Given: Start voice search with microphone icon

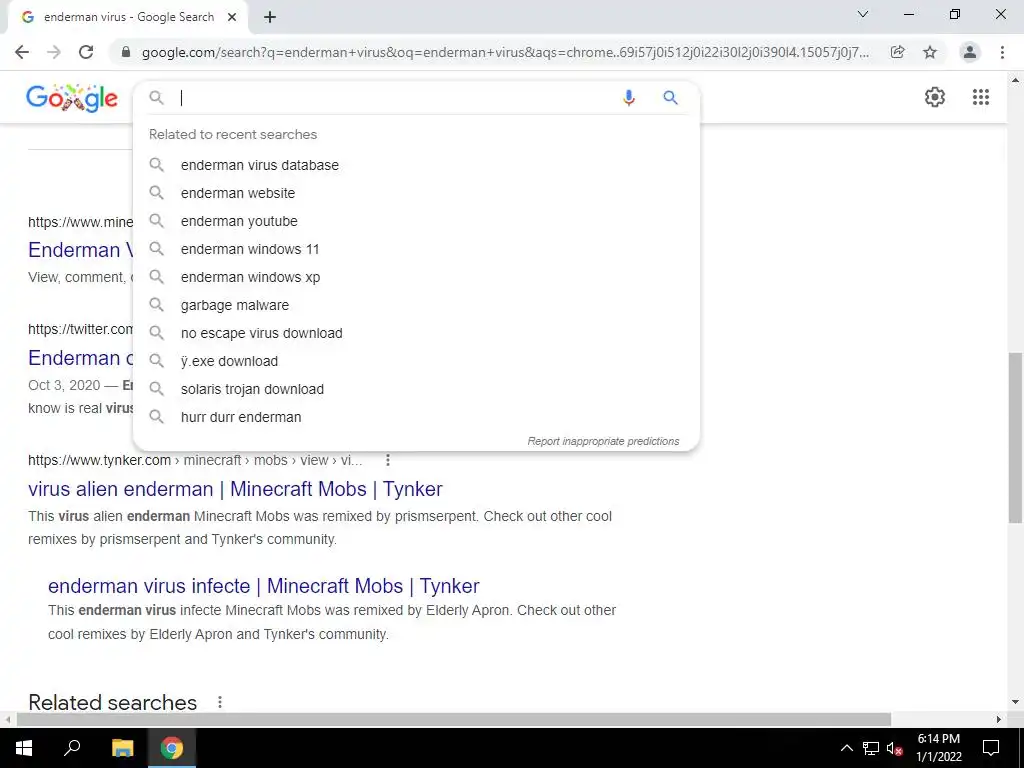Looking at the screenshot, I should (x=628, y=98).
